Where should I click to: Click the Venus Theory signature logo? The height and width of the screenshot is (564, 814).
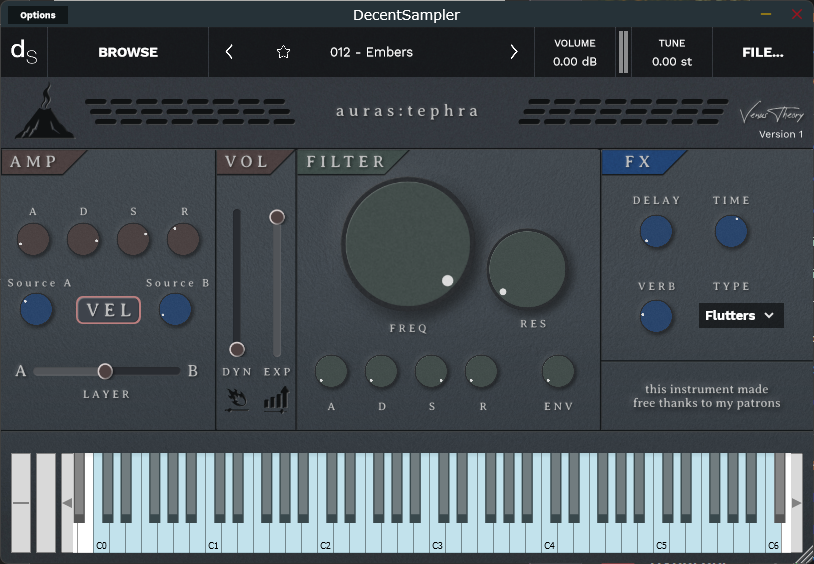pyautogui.click(x=771, y=114)
